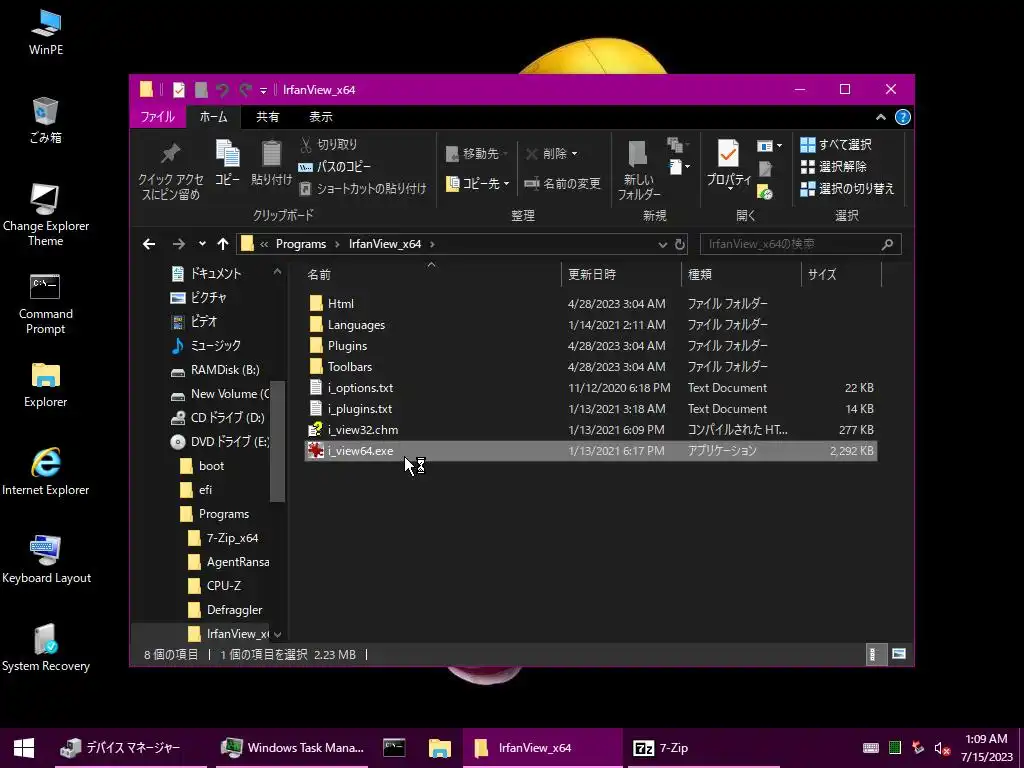Open Windows Start button
1024x768 pixels.
point(24,748)
